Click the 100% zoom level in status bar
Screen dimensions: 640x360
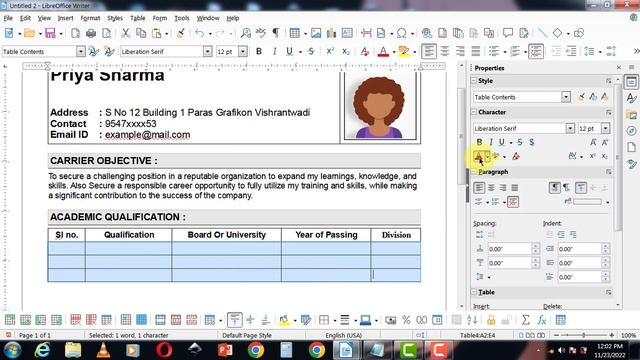click(629, 335)
